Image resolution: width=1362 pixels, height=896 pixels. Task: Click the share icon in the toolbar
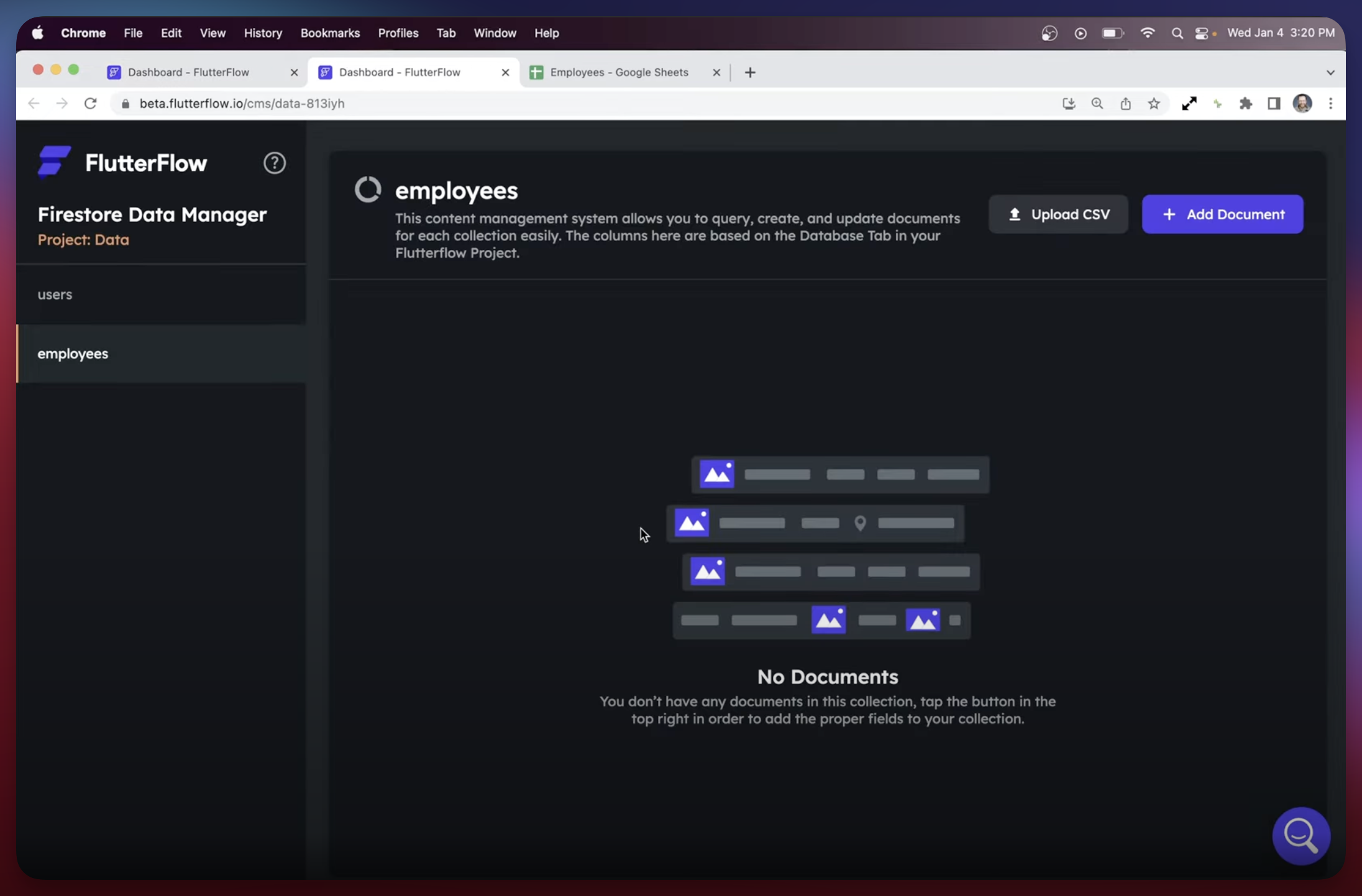1126,103
